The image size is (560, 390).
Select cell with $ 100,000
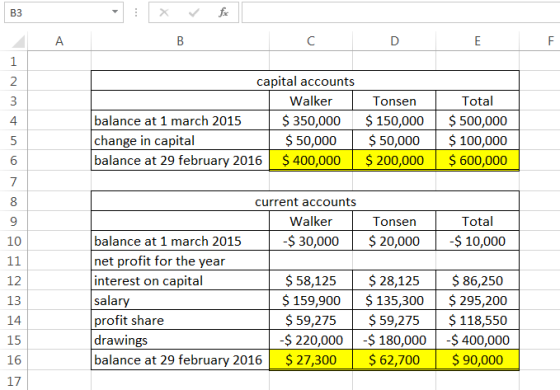click(478, 140)
